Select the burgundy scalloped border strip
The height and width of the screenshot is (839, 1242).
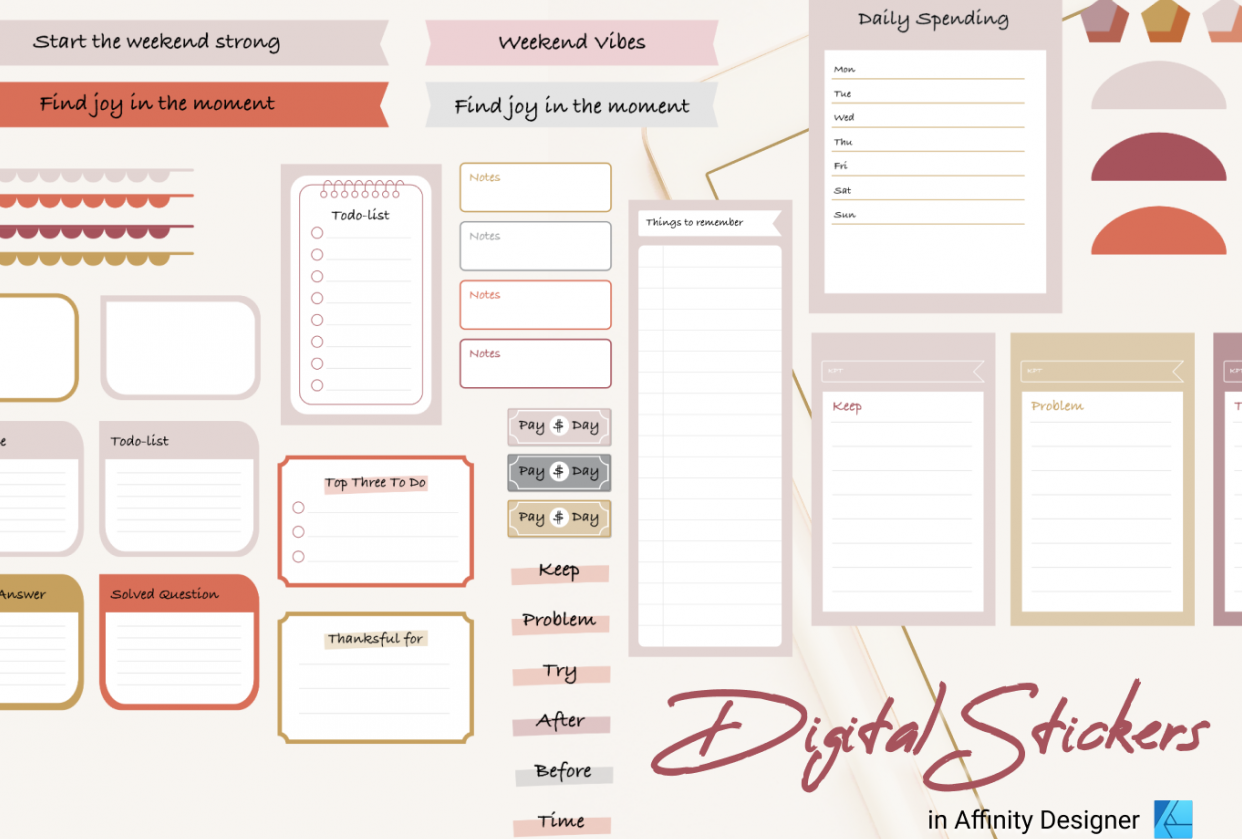pos(97,231)
